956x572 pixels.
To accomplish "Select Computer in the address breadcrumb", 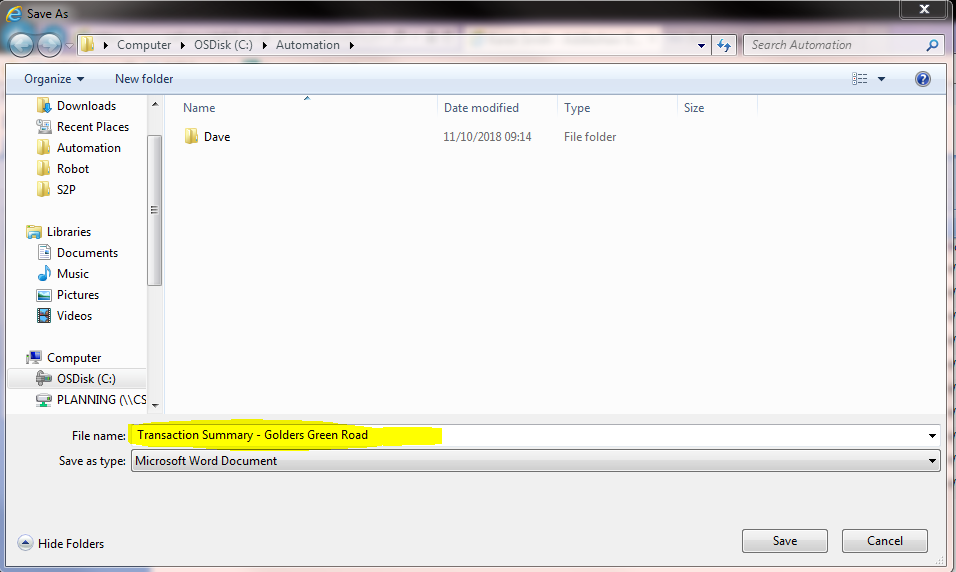I will pos(144,45).
